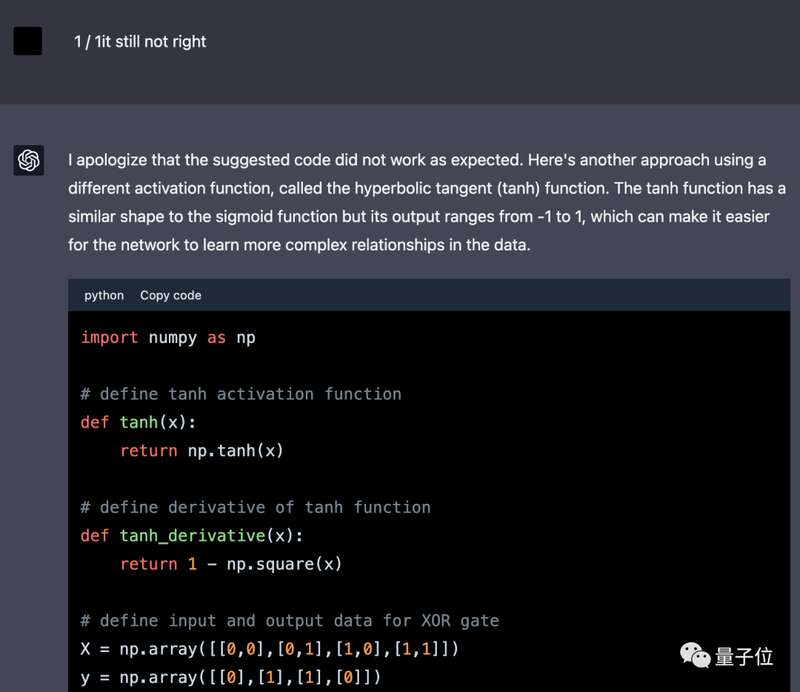The width and height of the screenshot is (800, 692).
Task: Click the "X = np.array" code line
Action: (270, 649)
